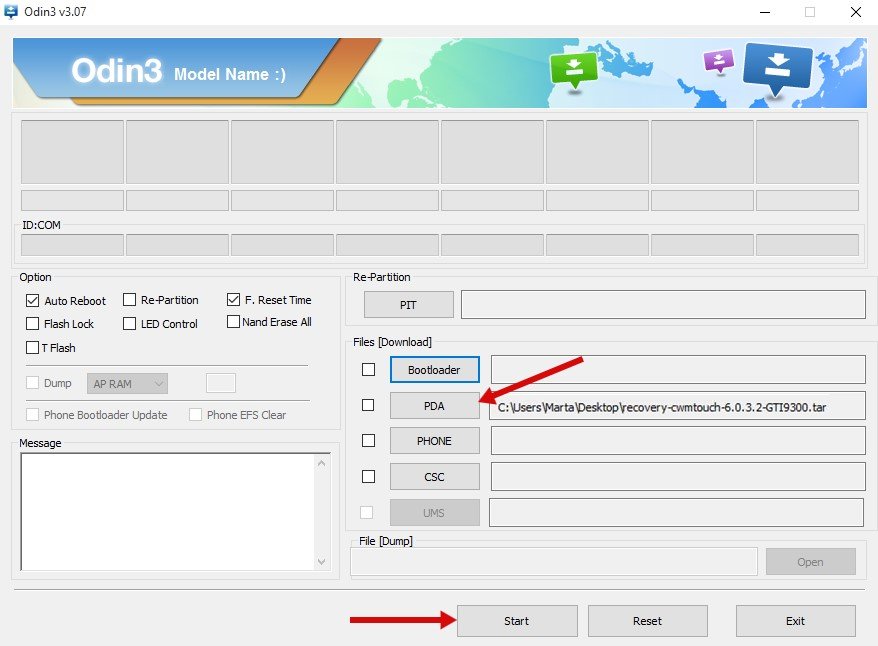878x646 pixels.
Task: Click the Reset button
Action: click(647, 621)
